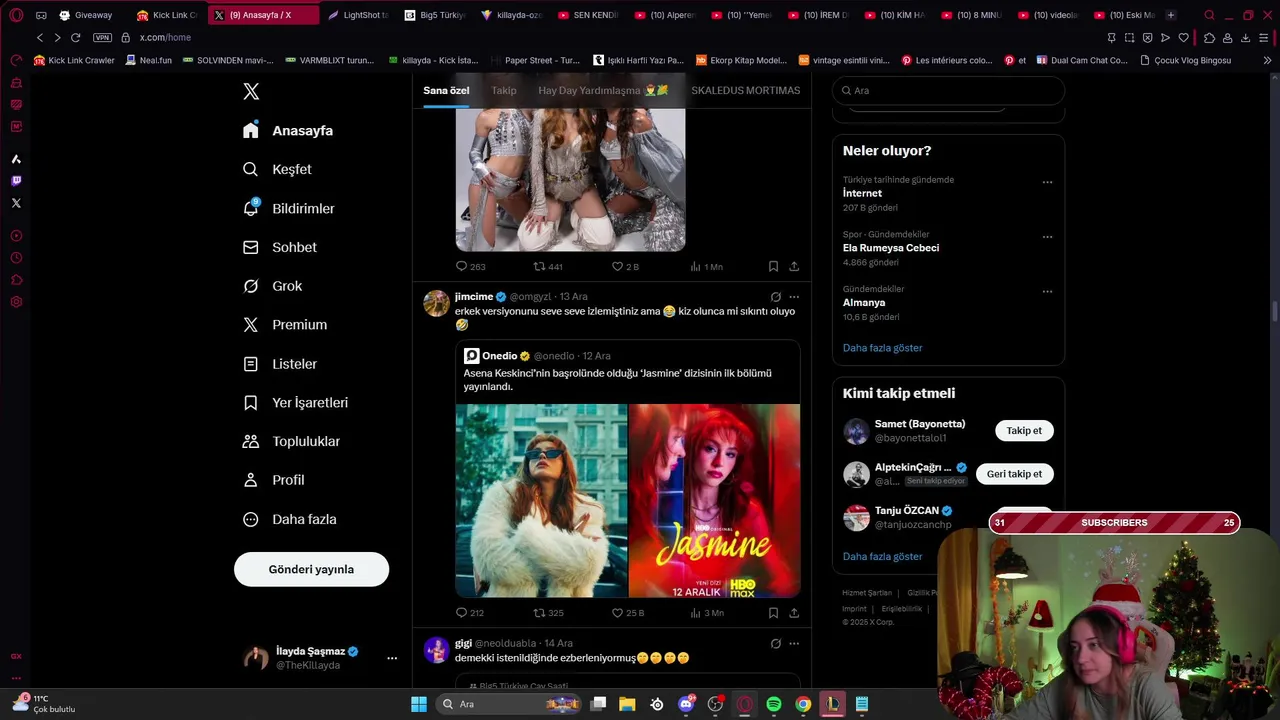Open the ad blocker shield icon

click(x=1147, y=37)
